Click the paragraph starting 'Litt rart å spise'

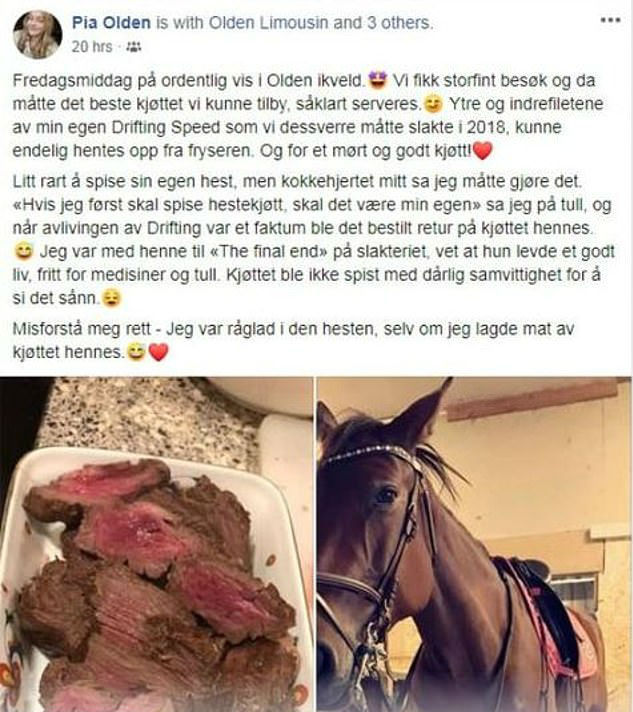point(313,240)
